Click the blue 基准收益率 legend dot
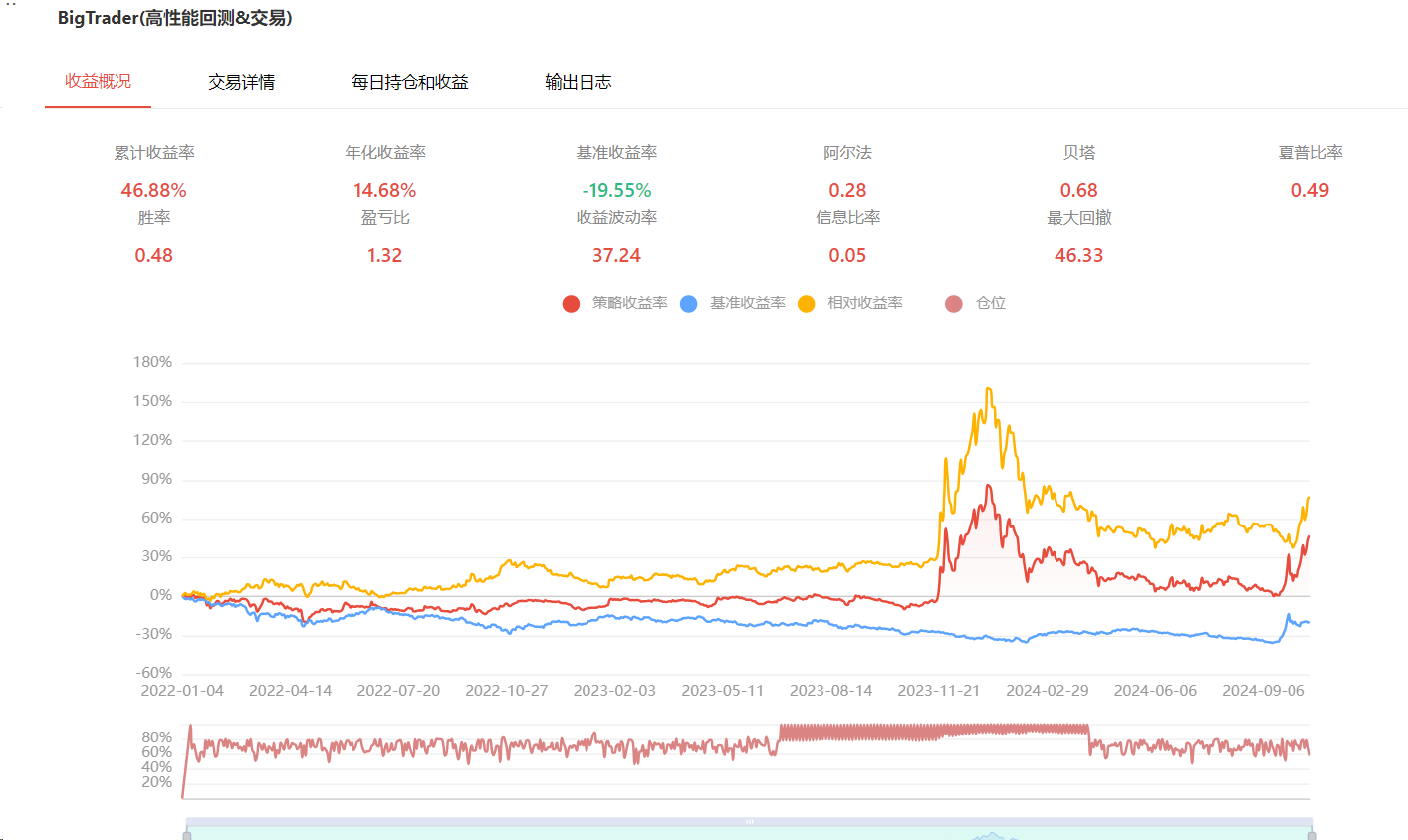 coord(688,304)
